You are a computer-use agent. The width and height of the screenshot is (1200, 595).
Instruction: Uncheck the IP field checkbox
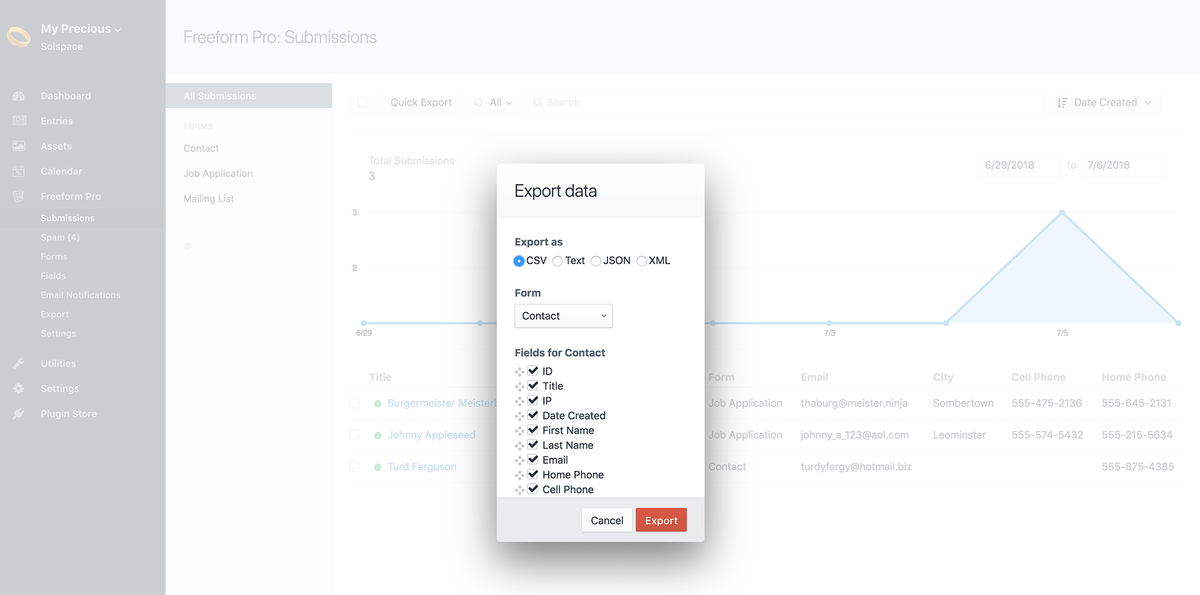[533, 400]
